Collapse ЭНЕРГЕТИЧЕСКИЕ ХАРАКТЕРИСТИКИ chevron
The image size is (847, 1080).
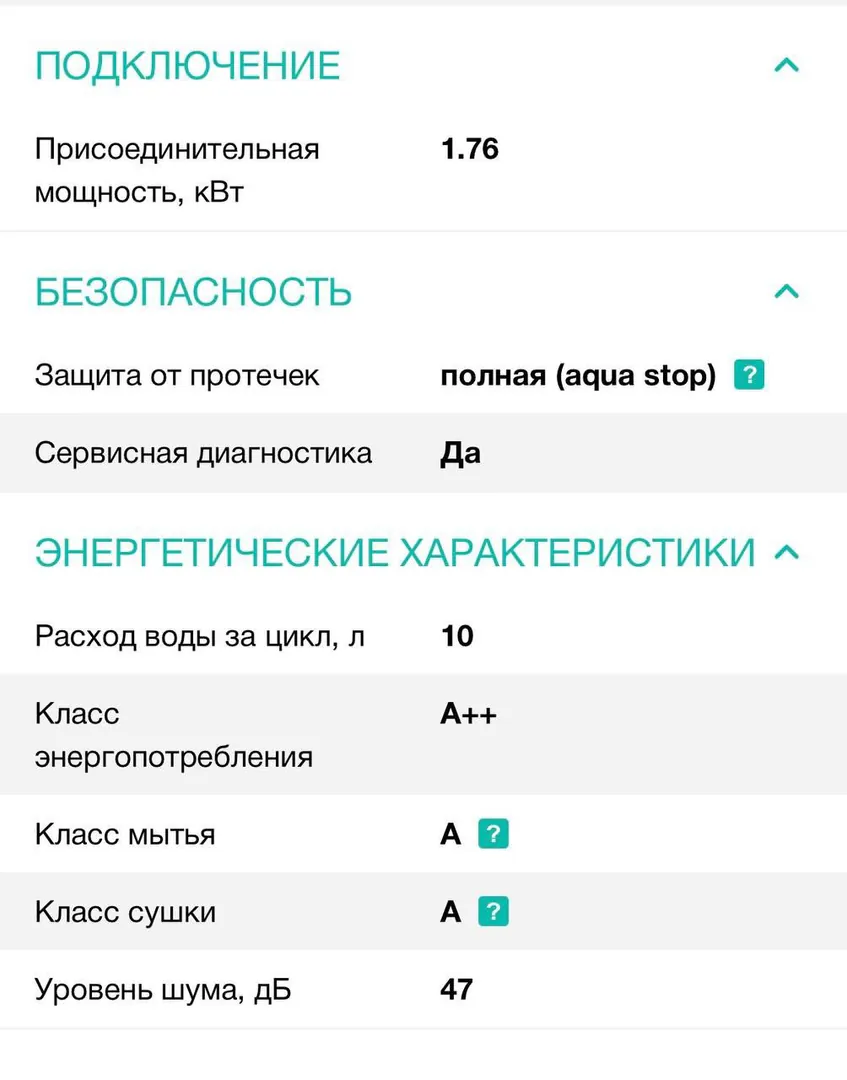(x=786, y=552)
